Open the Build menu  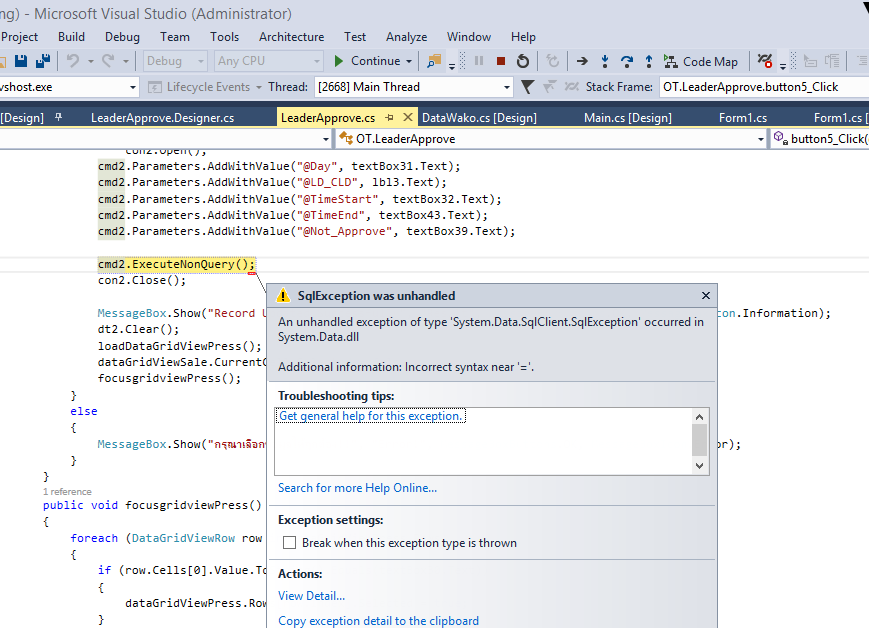71,37
